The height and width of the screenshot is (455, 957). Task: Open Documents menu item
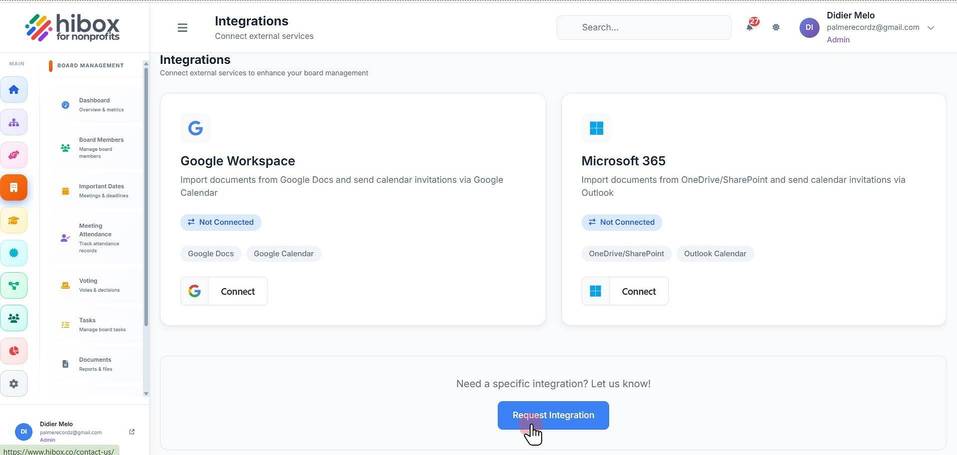(x=93, y=364)
